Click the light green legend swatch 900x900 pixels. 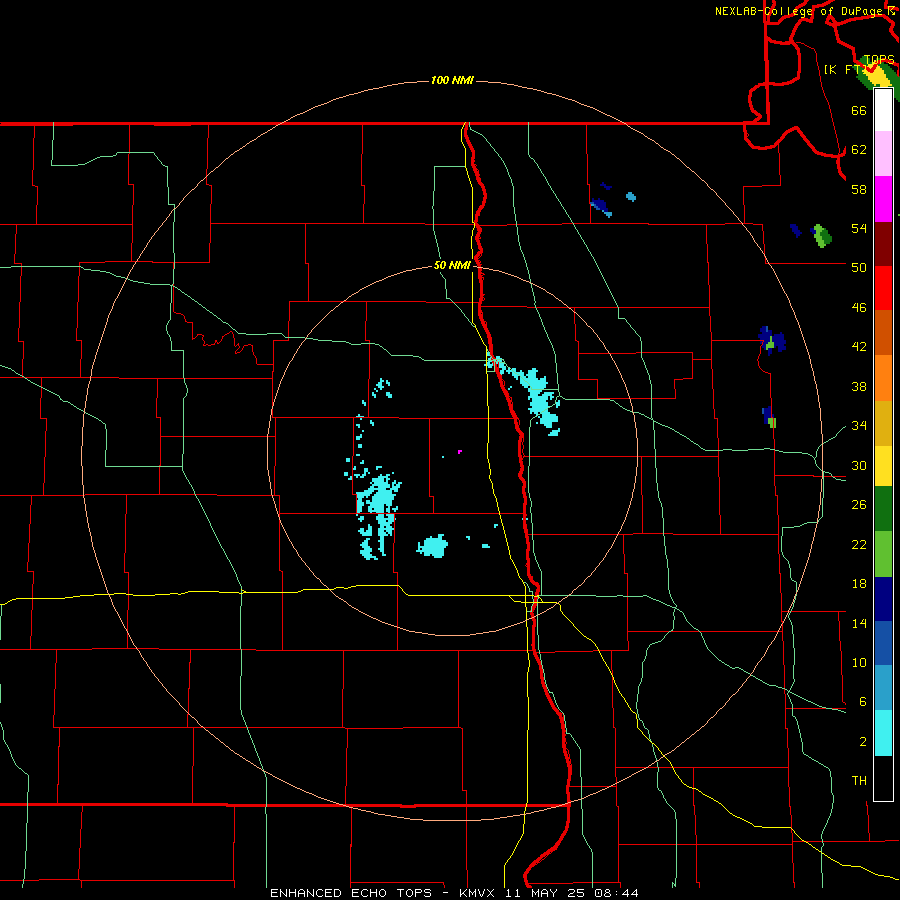coord(883,554)
